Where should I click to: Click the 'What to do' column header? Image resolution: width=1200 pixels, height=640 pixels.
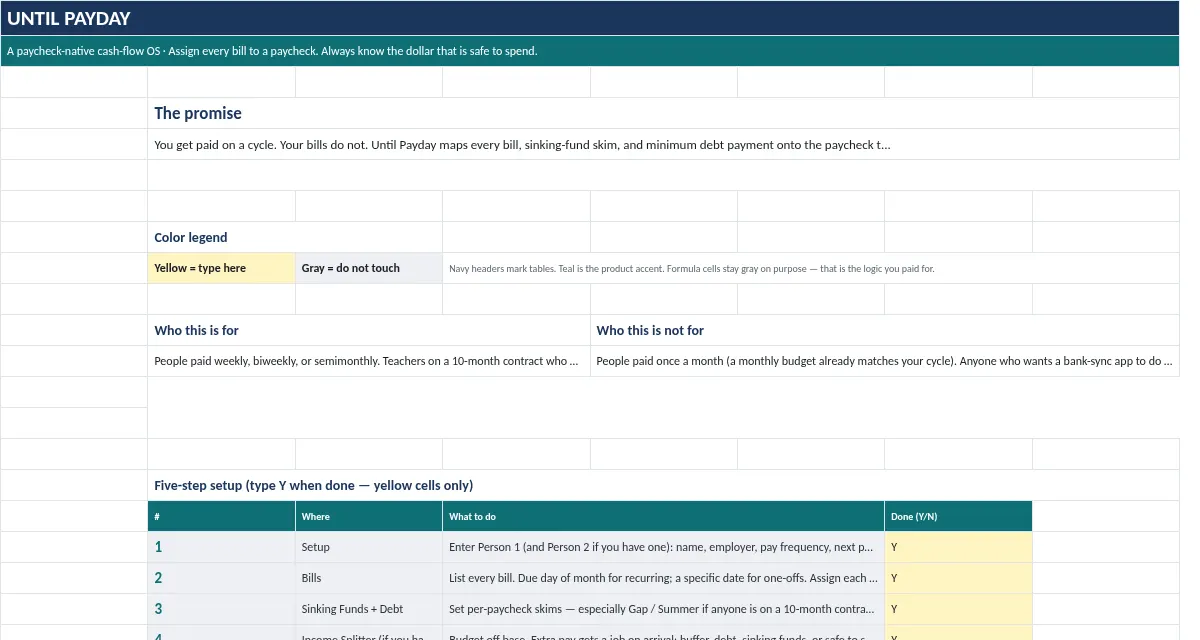point(664,516)
